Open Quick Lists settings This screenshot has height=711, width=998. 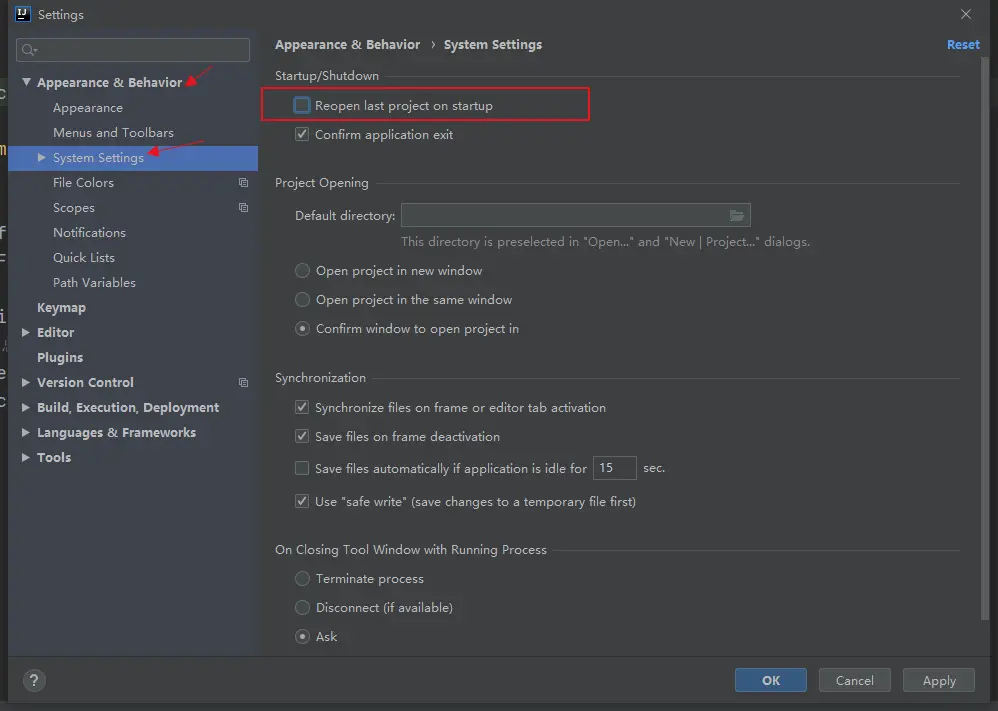click(x=84, y=257)
